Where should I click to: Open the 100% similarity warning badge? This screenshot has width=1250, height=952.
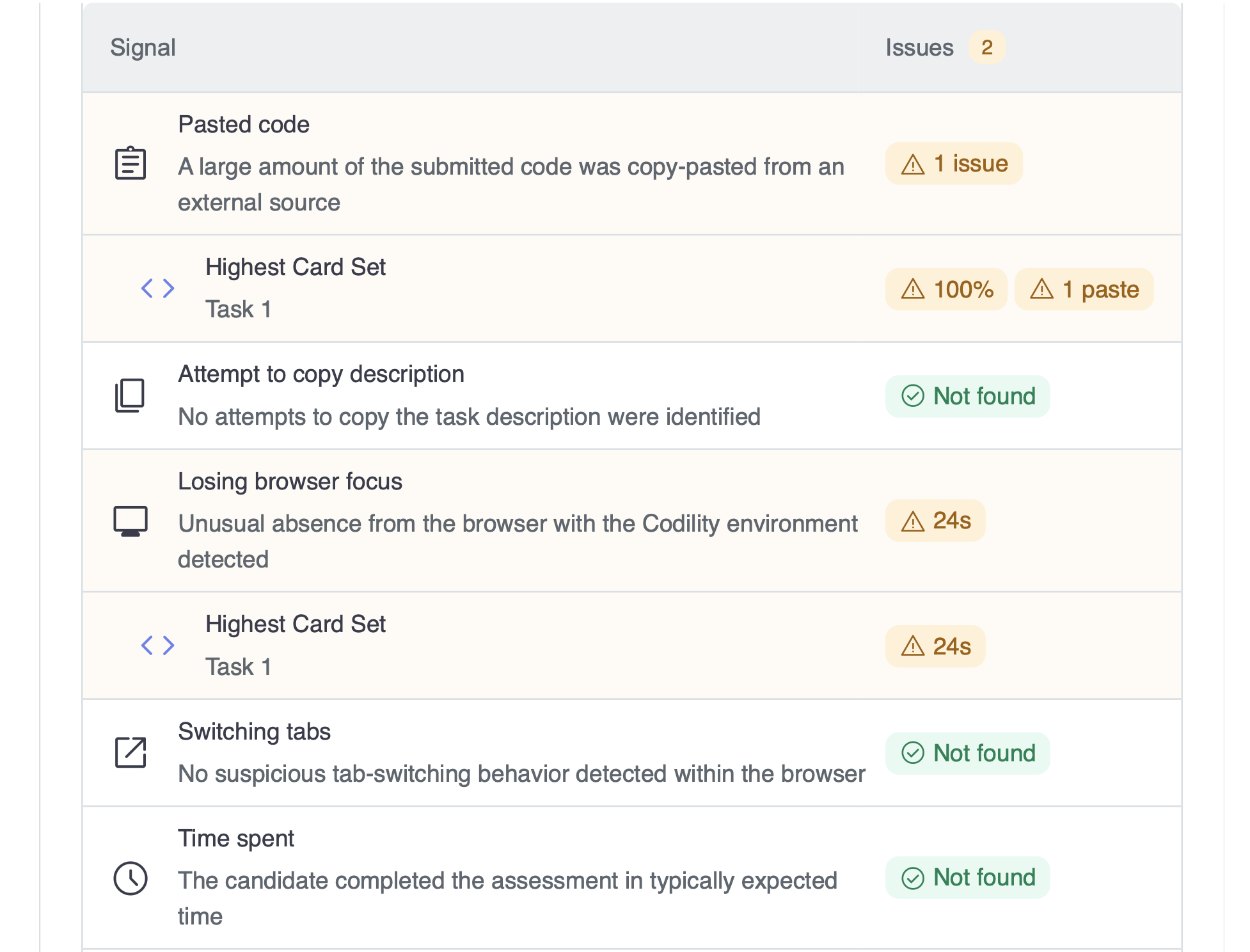pyautogui.click(x=946, y=289)
